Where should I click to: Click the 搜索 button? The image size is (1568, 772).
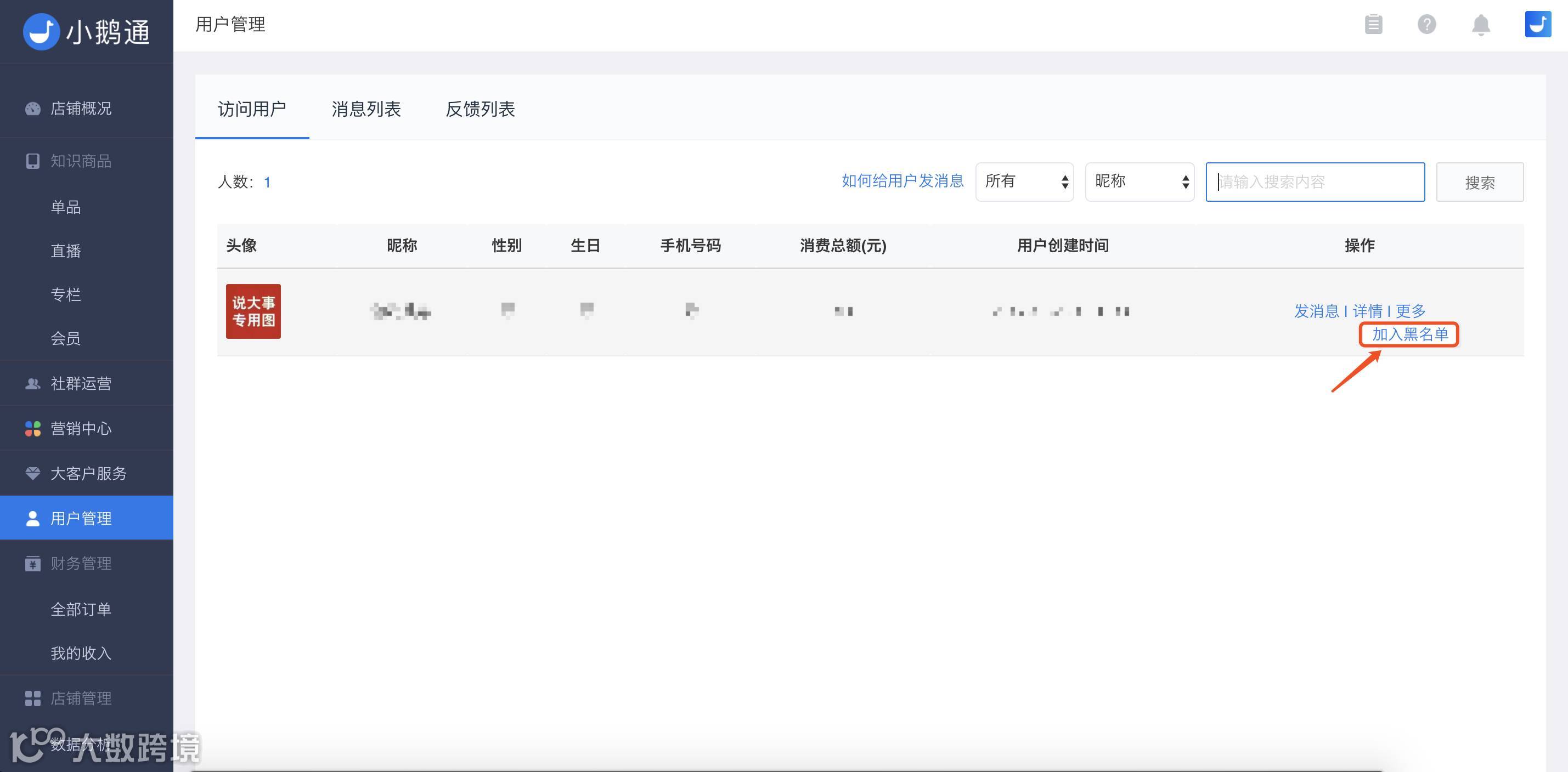(1479, 182)
